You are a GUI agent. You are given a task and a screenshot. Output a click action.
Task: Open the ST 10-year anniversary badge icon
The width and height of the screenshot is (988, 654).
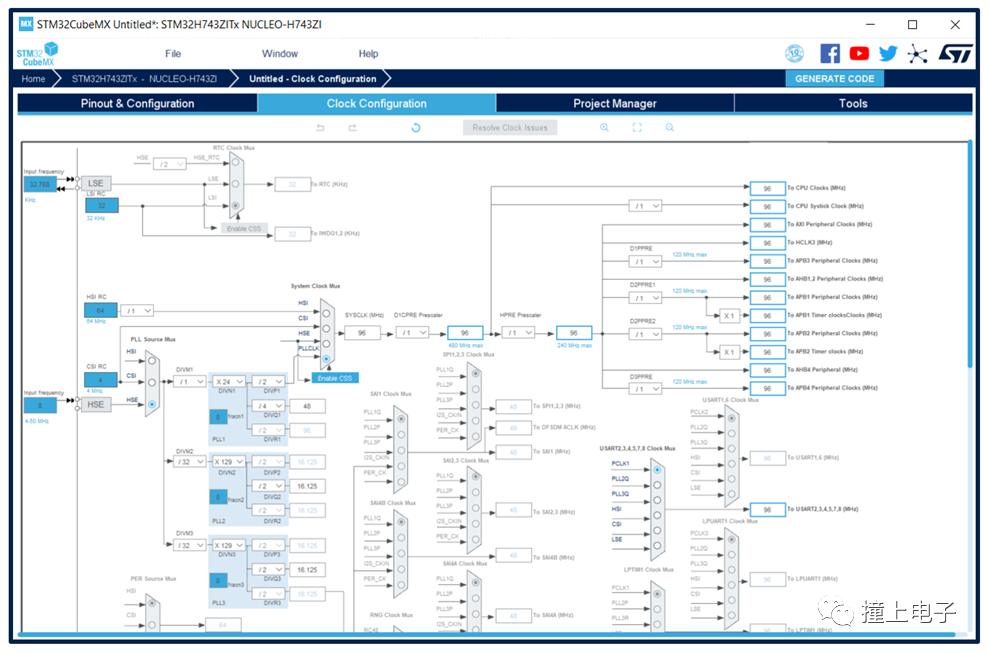795,54
